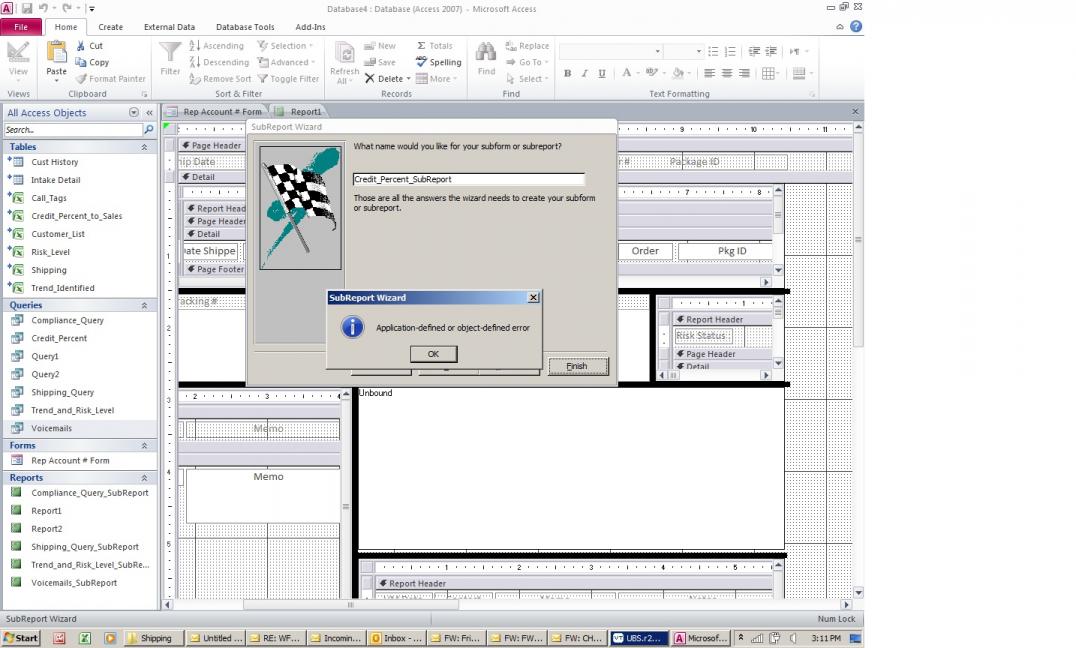Switch to the Create ribbon tab
1076x648 pixels.
click(x=110, y=27)
